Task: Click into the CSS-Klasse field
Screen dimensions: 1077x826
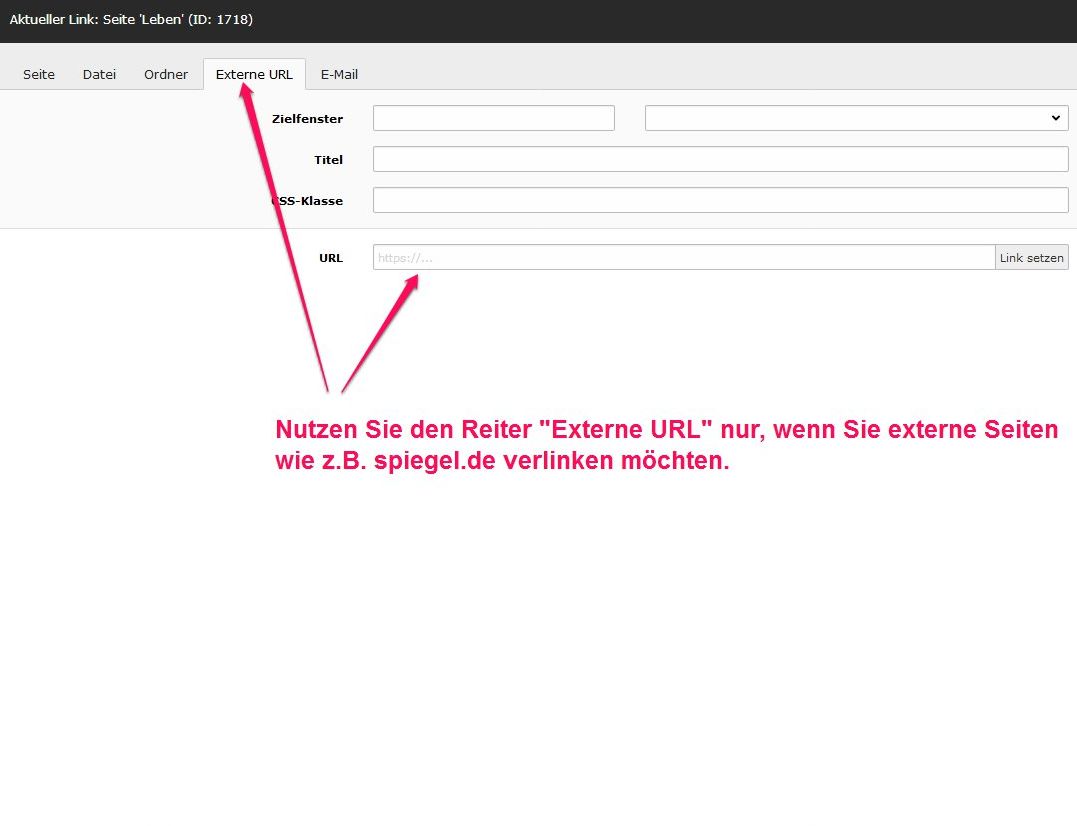Action: (721, 200)
